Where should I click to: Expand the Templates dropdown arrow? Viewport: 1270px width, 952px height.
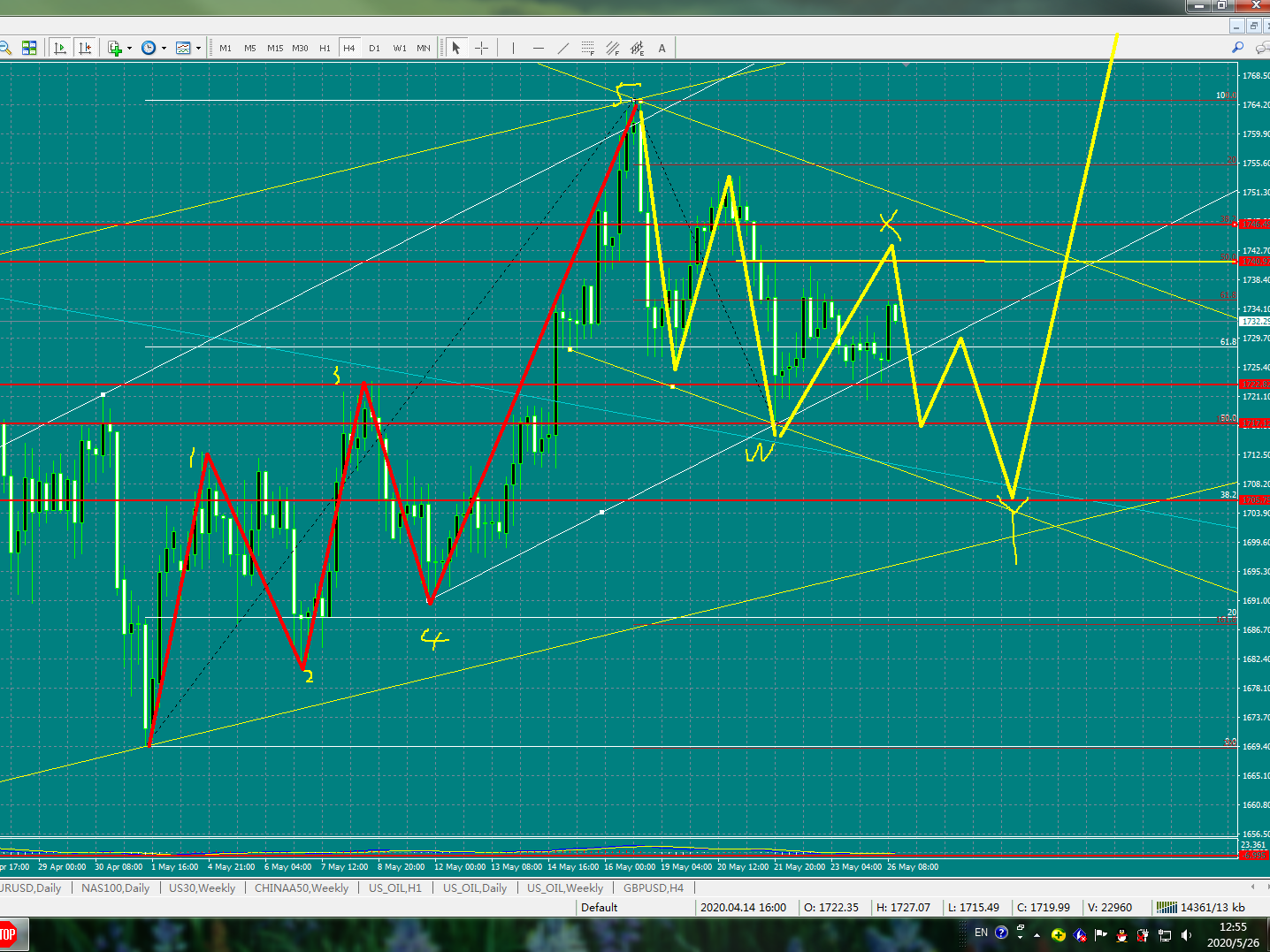pyautogui.click(x=198, y=48)
